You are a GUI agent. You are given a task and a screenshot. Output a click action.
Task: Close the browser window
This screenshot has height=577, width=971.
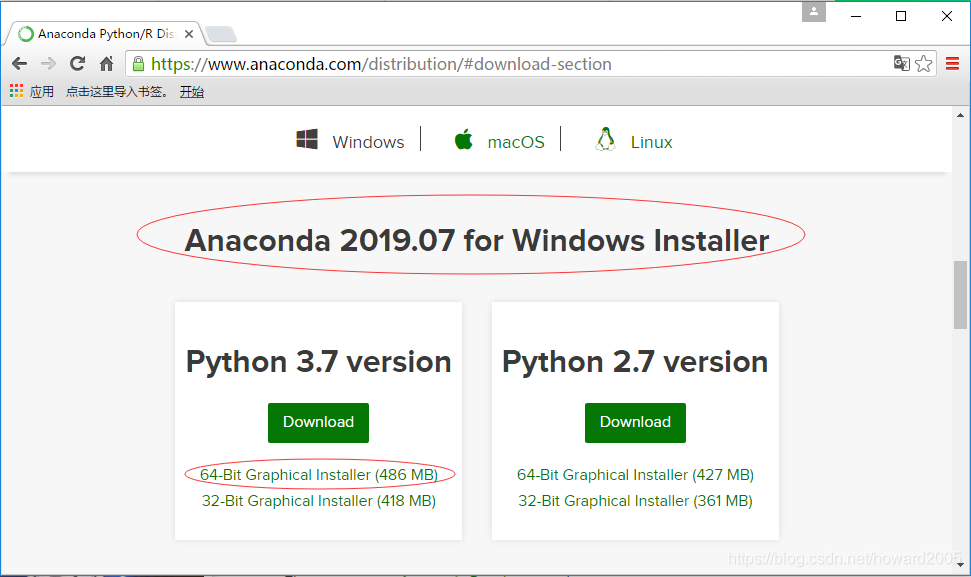click(x=947, y=16)
